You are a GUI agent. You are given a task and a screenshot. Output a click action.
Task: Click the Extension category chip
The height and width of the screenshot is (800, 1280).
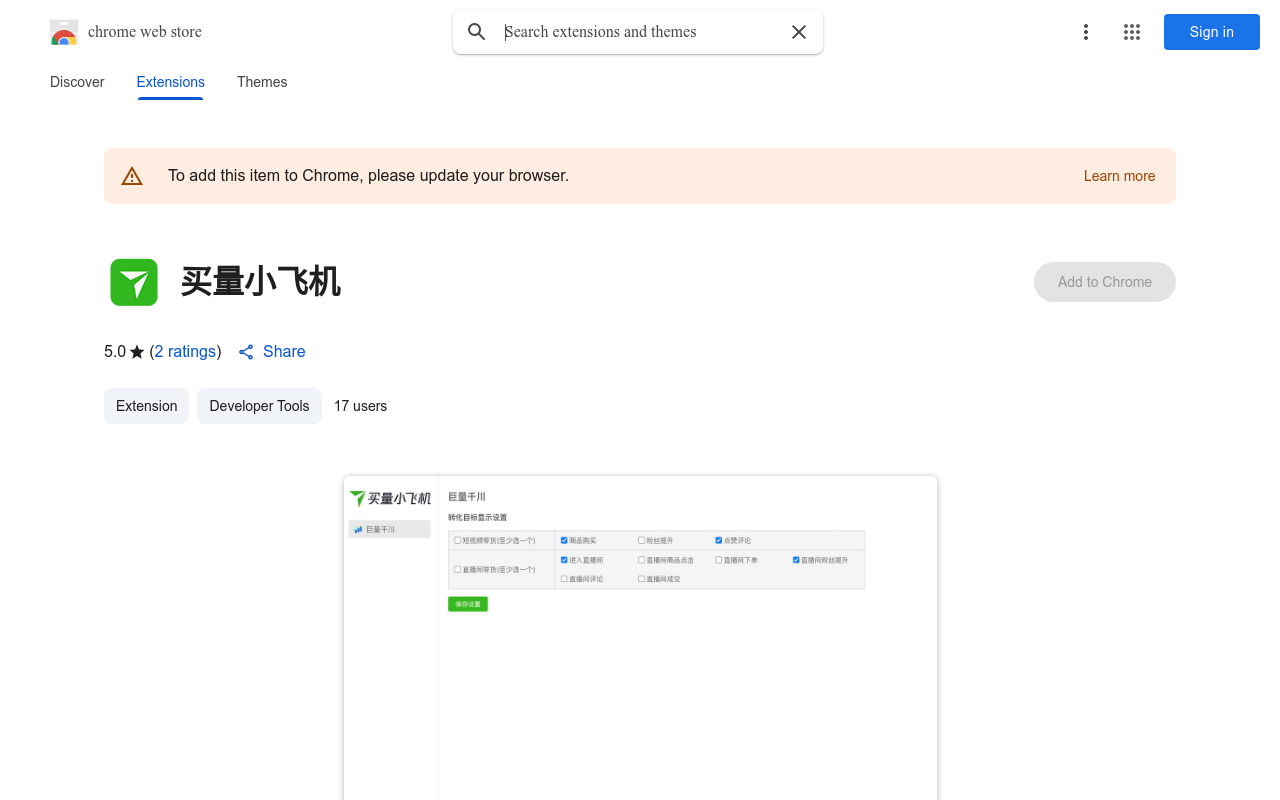[146, 406]
